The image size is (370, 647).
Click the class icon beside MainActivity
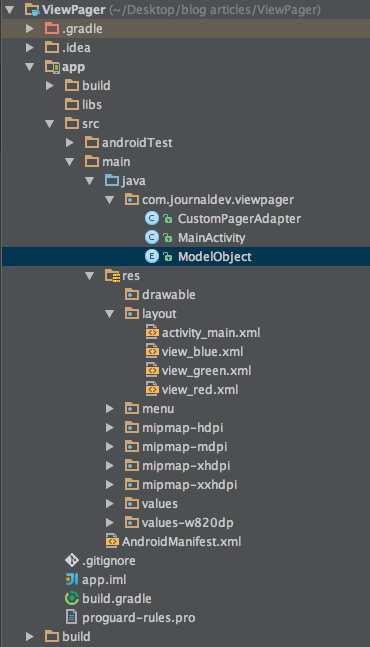(x=152, y=237)
